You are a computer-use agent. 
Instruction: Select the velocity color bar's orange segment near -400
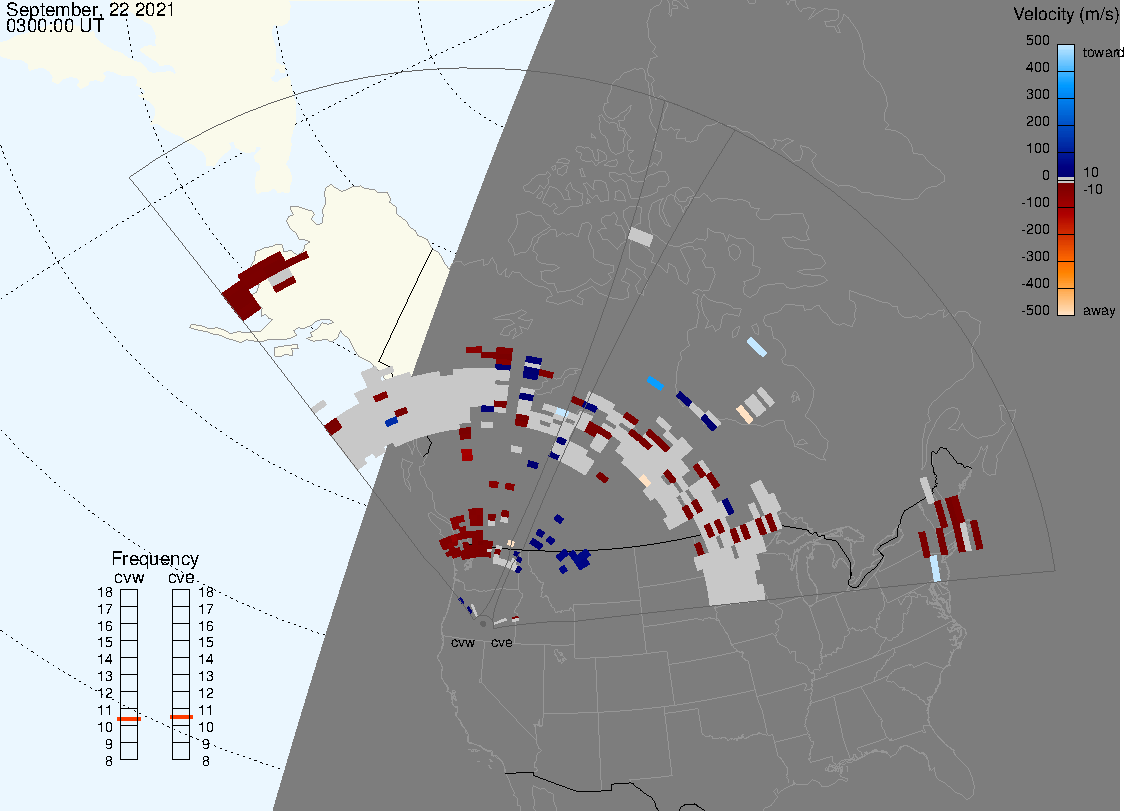coord(1066,274)
